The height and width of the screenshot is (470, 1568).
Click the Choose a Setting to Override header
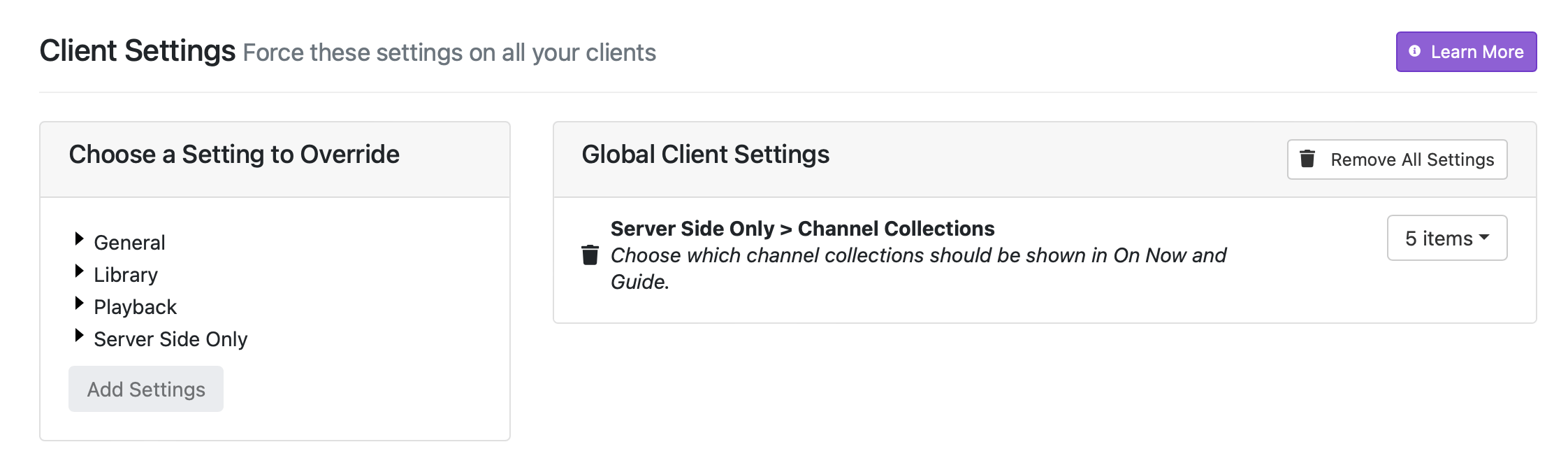tap(234, 155)
